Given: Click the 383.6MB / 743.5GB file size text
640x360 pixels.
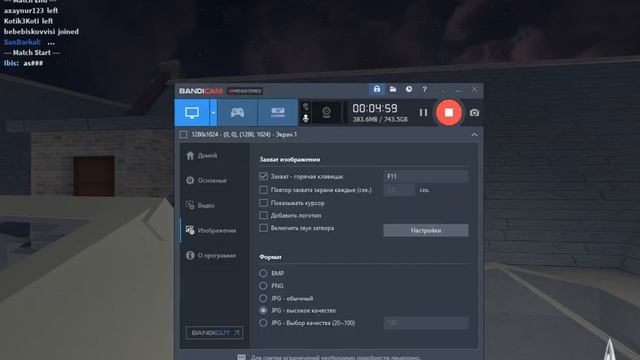Looking at the screenshot, I should [x=380, y=119].
